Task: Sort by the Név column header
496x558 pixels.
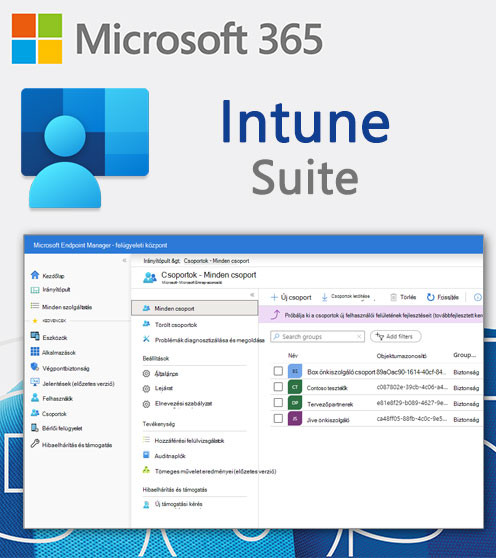Action: click(293, 355)
